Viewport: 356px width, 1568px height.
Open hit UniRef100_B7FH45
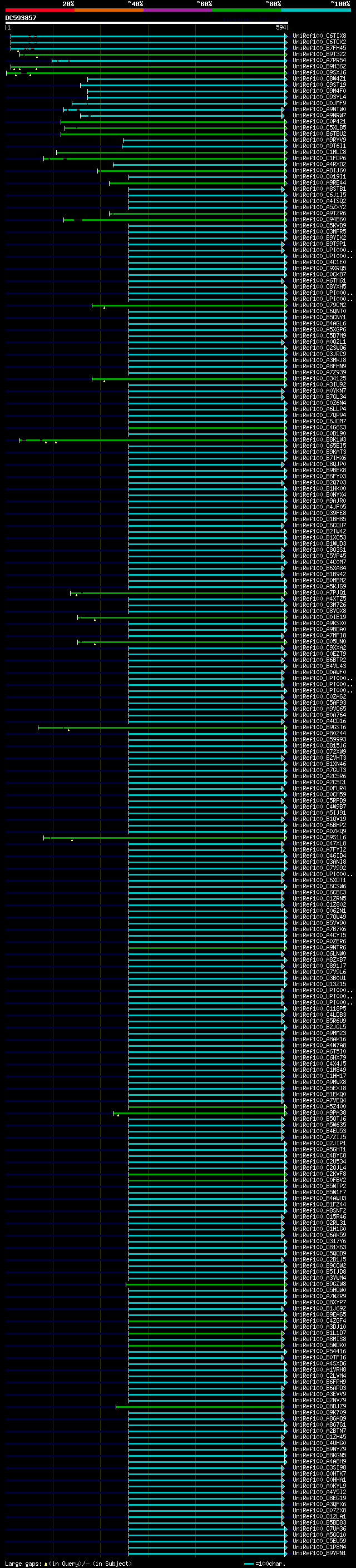319,48
